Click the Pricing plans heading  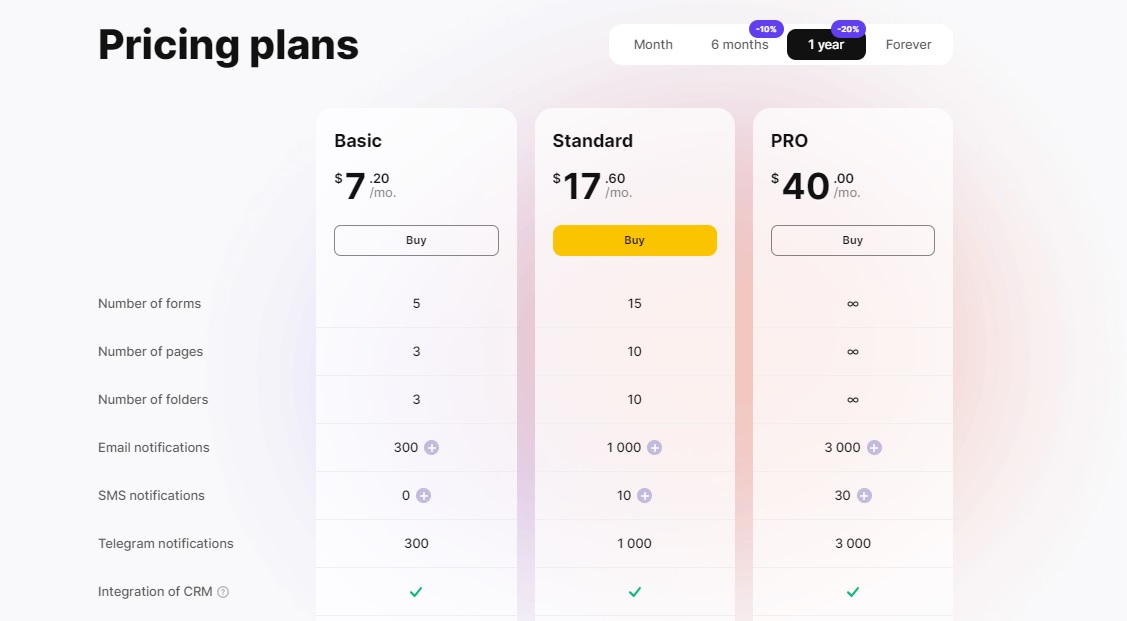tap(228, 44)
